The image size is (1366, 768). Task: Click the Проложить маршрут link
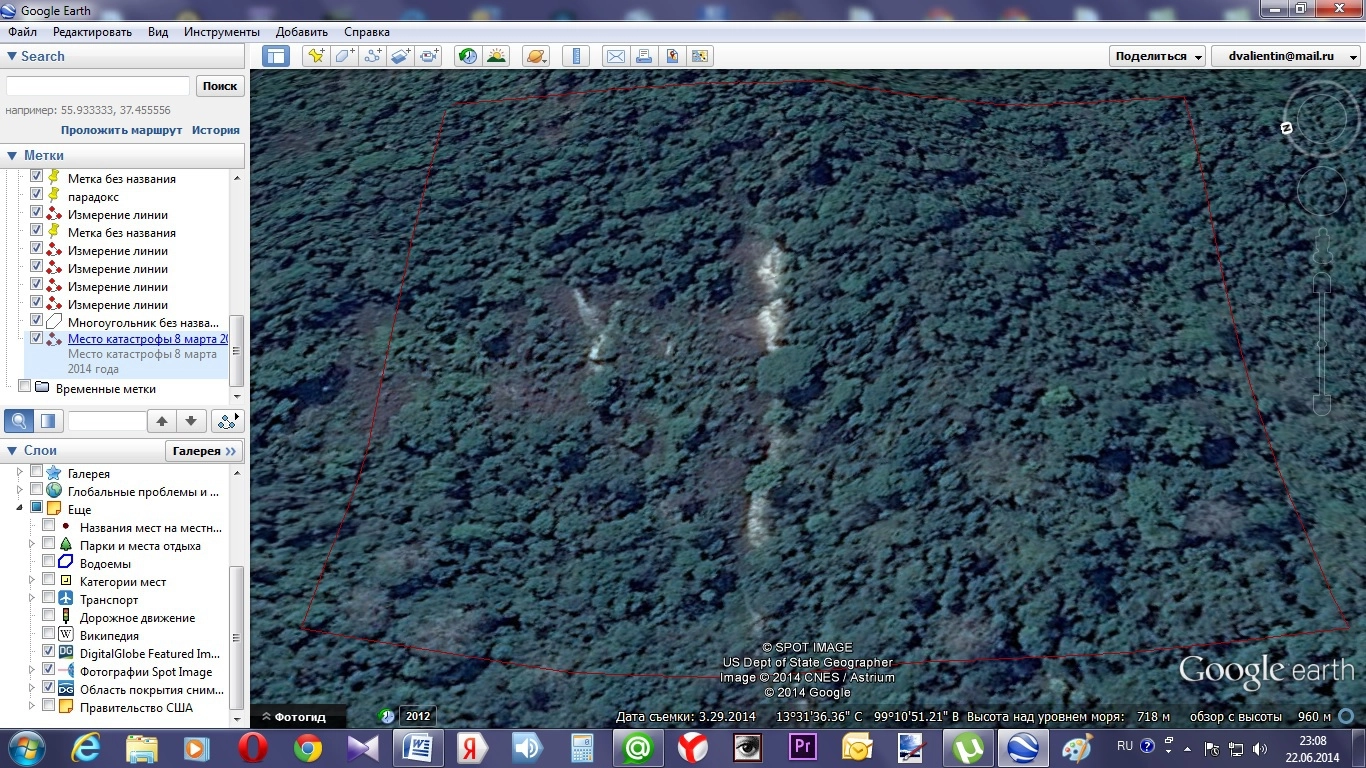click(x=121, y=130)
